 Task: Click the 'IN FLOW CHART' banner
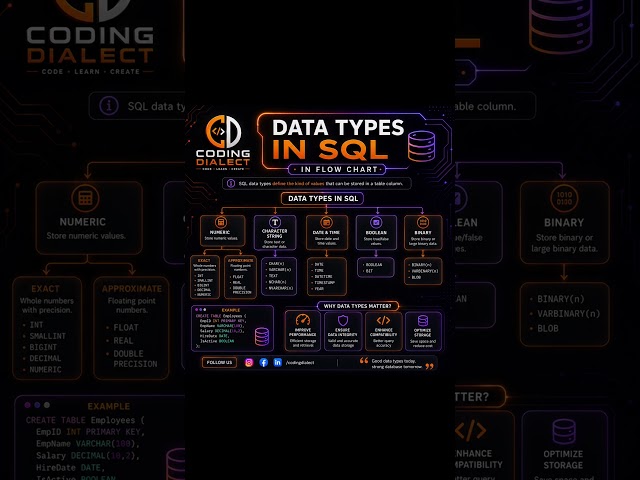click(337, 169)
